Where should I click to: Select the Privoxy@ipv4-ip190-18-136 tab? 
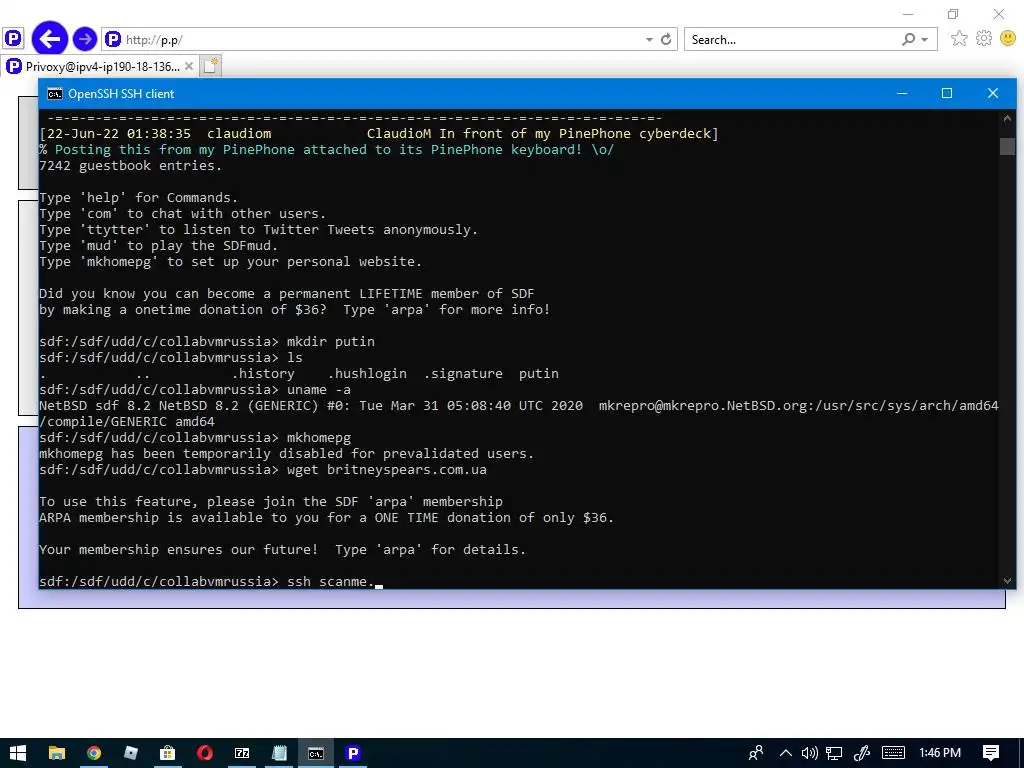click(x=99, y=67)
